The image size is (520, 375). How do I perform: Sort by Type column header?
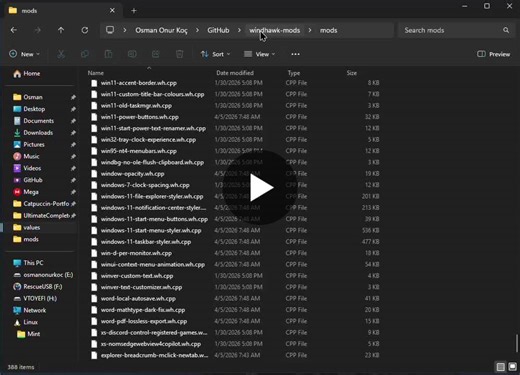tap(294, 73)
